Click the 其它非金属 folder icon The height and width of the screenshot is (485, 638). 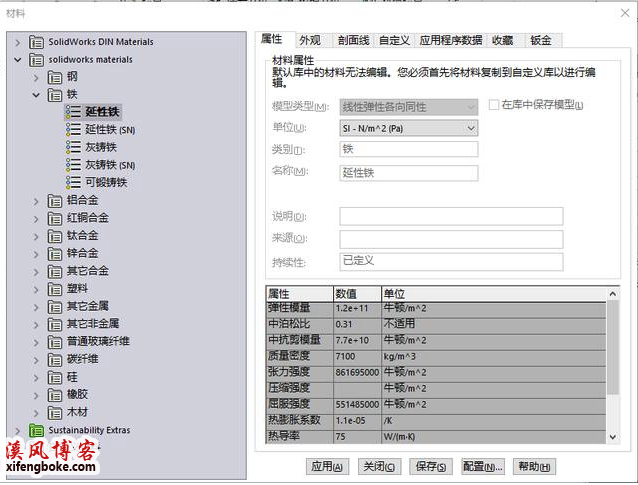pos(55,324)
